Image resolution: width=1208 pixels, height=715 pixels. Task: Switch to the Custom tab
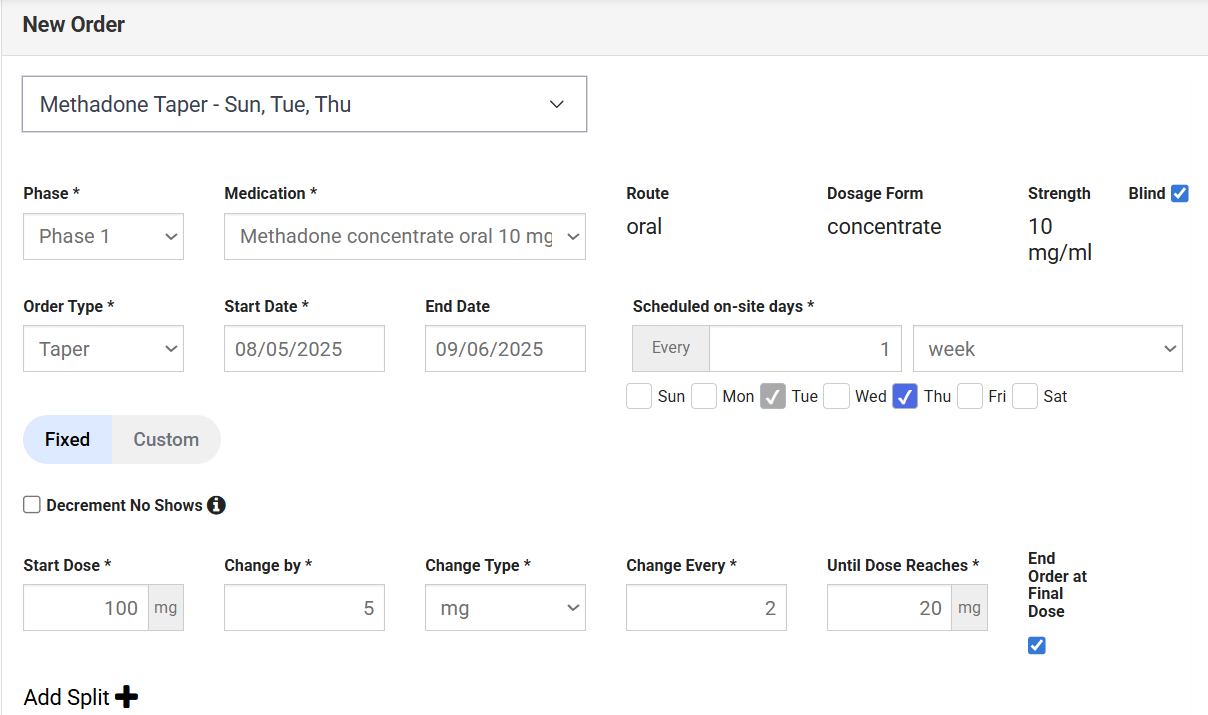(x=166, y=440)
